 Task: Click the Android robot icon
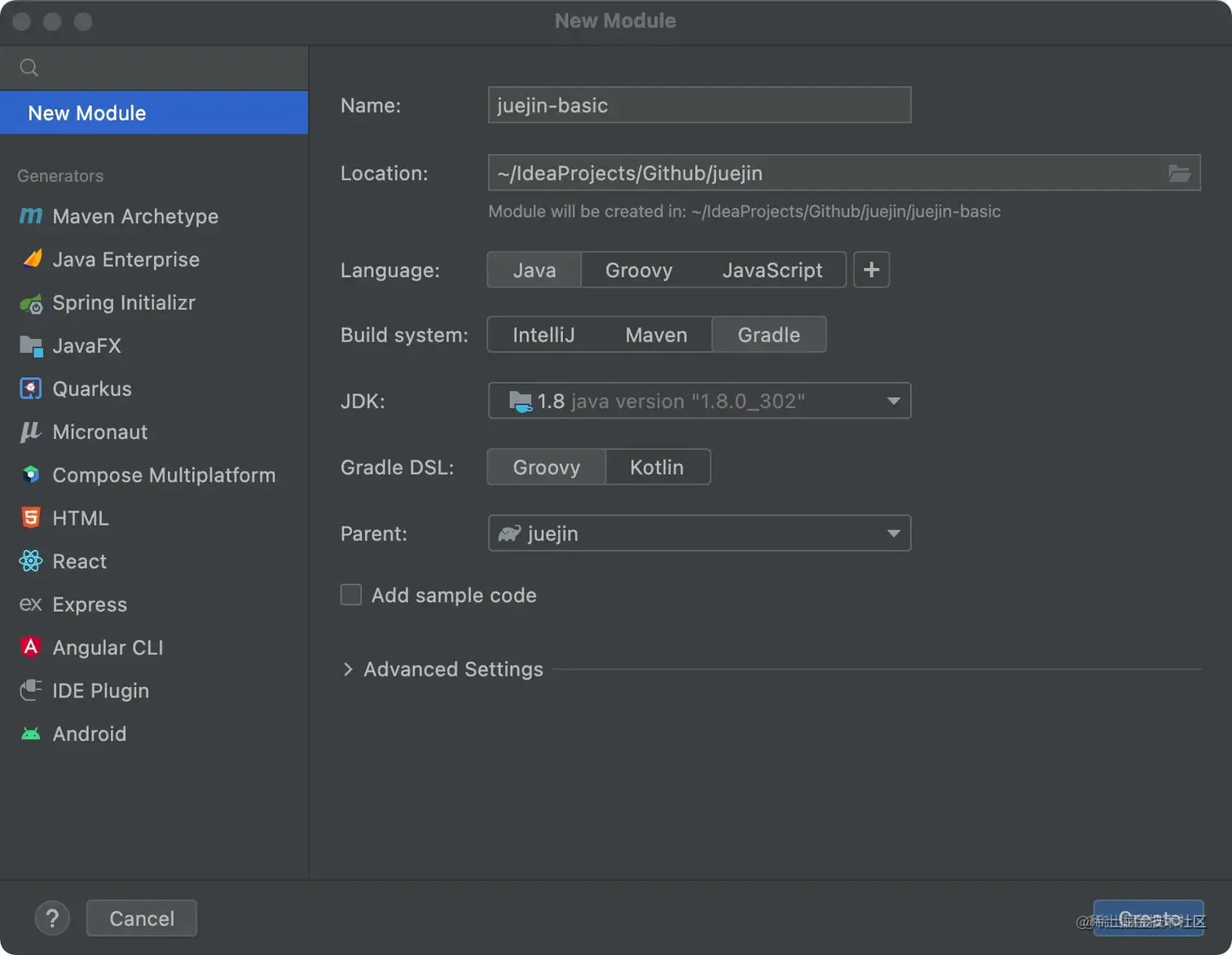31,733
